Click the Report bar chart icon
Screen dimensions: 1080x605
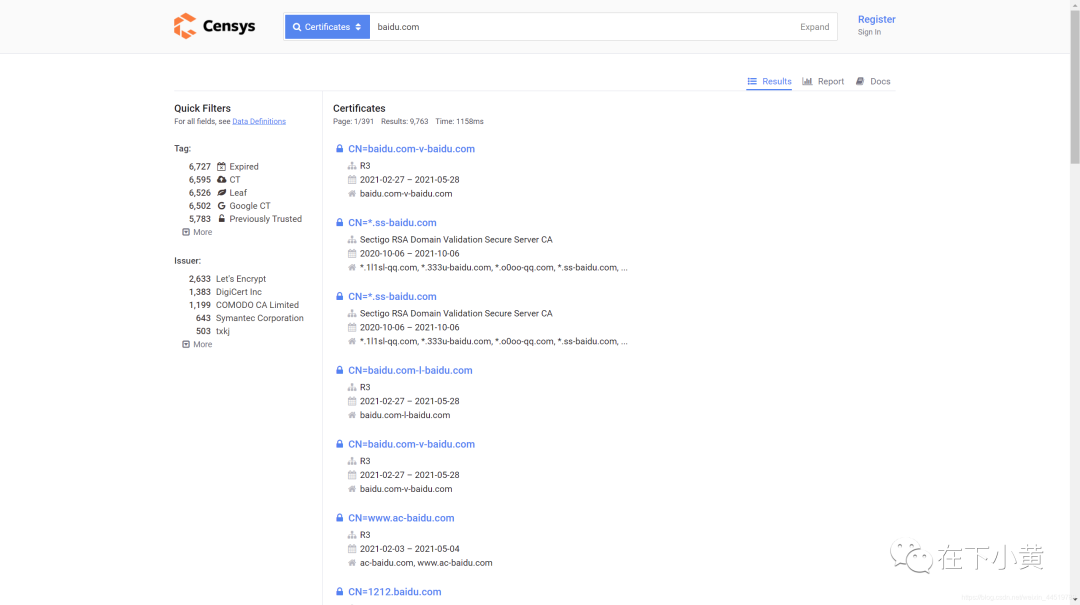(x=807, y=81)
